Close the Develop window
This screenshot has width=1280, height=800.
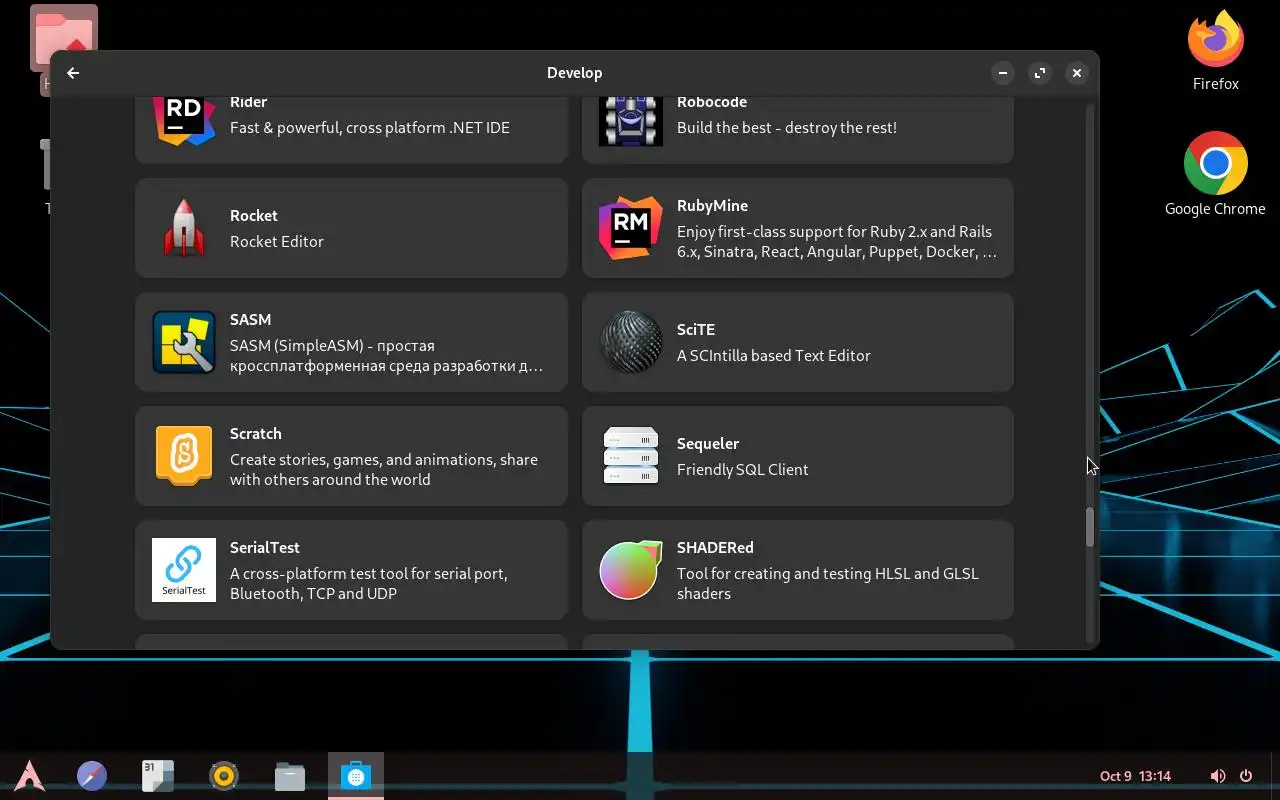pyautogui.click(x=1077, y=73)
